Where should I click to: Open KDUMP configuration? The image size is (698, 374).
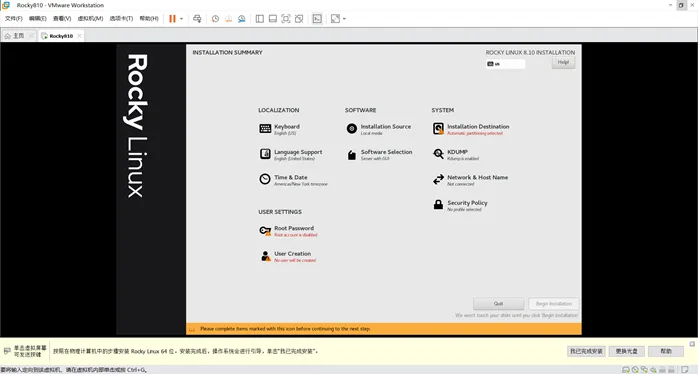click(x=456, y=154)
